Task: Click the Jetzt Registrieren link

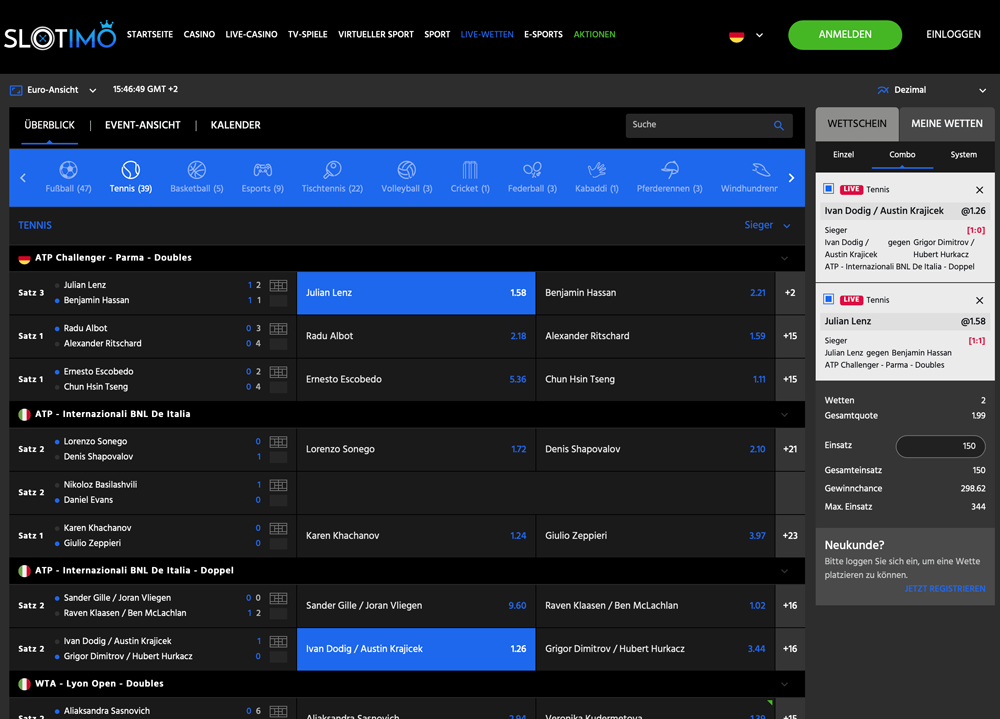Action: coord(944,589)
